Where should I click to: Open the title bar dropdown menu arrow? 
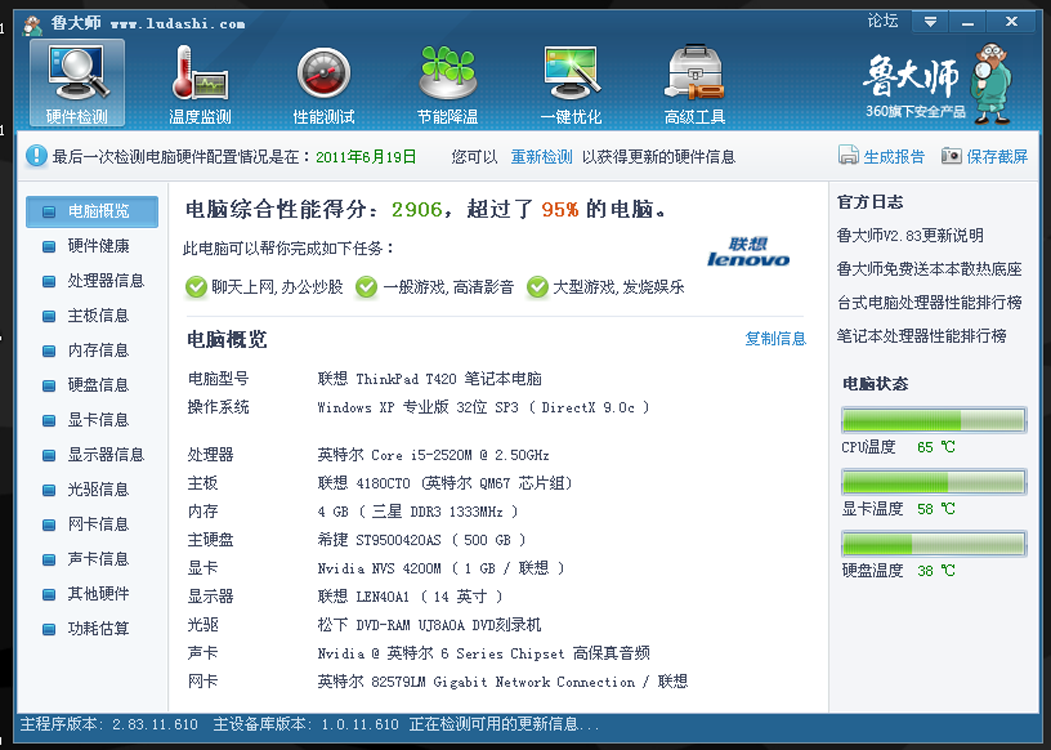pos(930,22)
